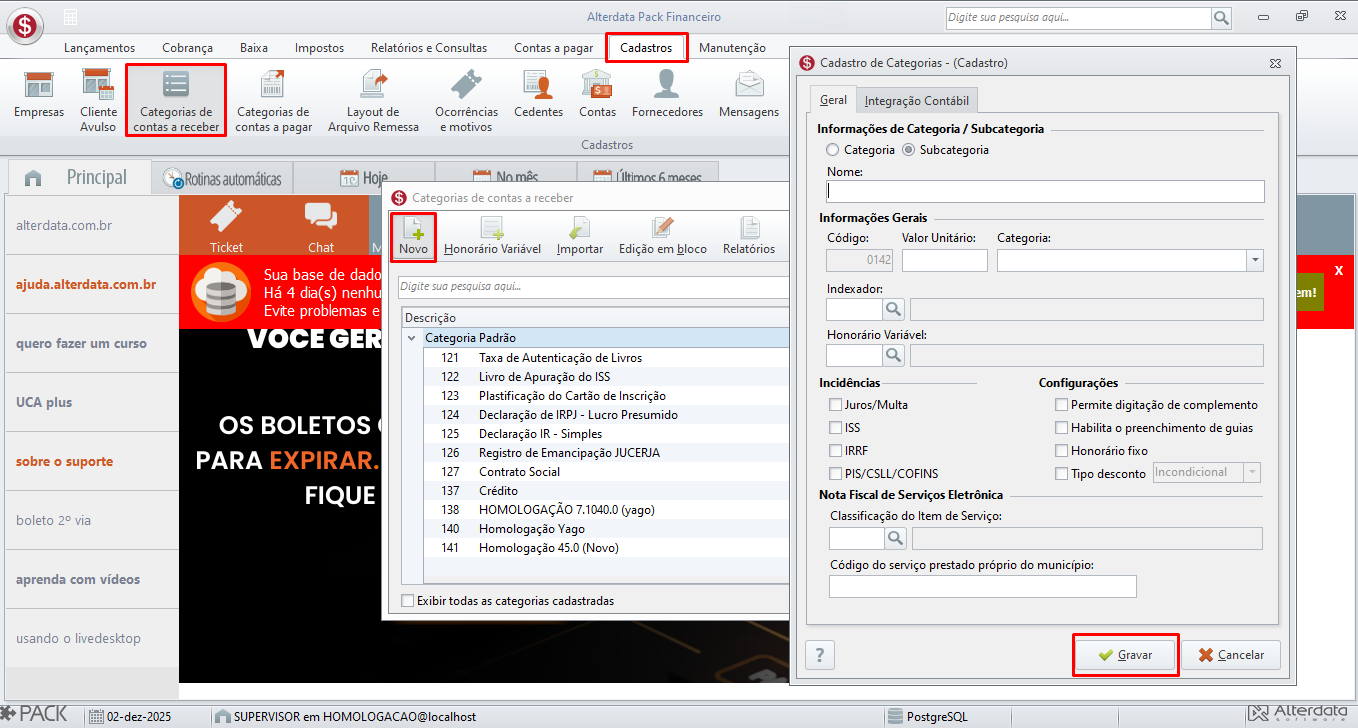Screen dimensions: 1358x728
Task: Collapse the Categoria Padrão tree node
Action: (412, 338)
